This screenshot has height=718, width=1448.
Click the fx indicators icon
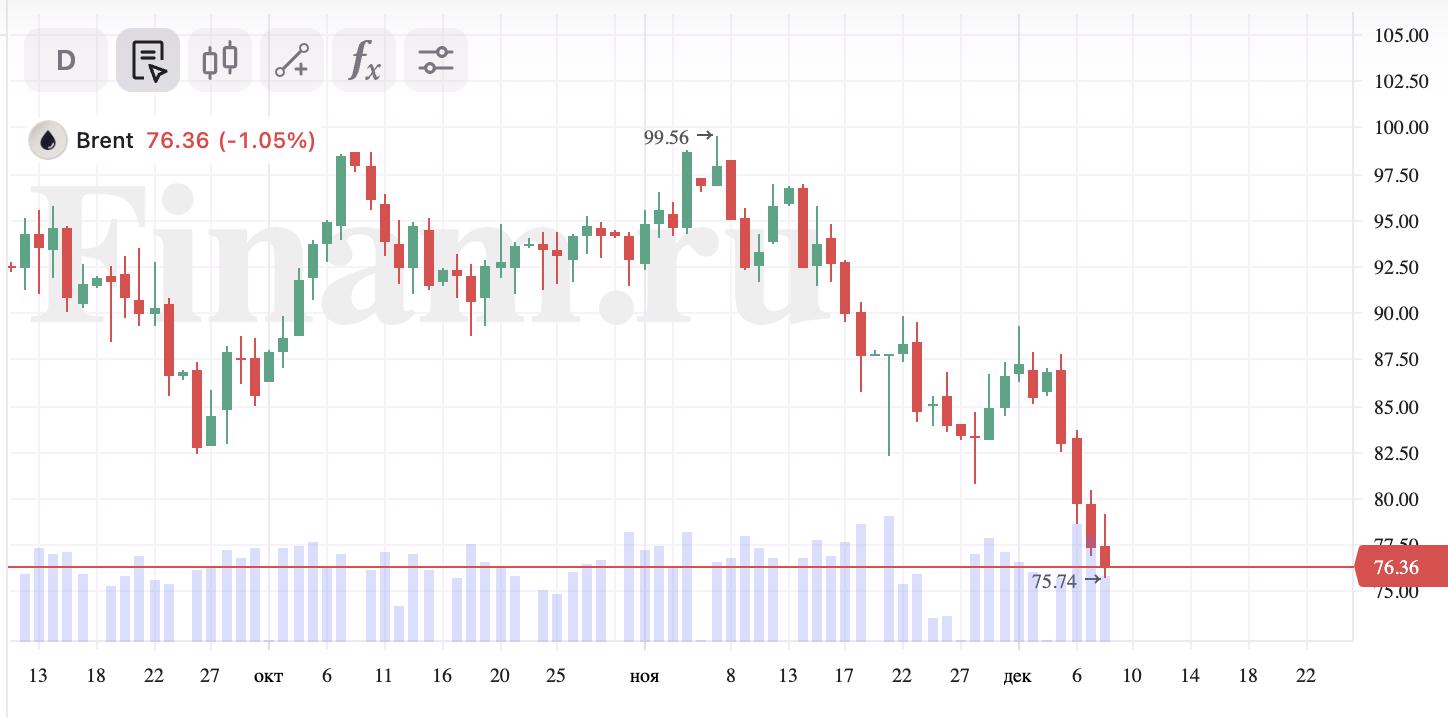tap(362, 60)
